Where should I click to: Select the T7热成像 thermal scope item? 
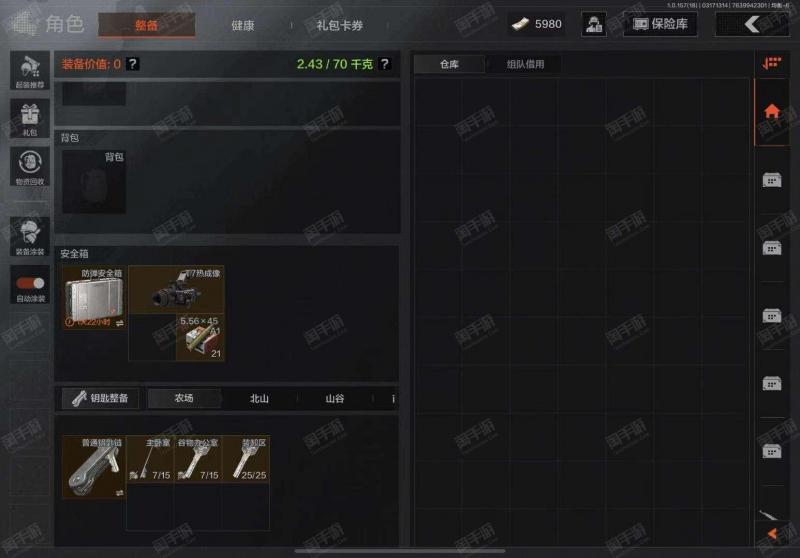coord(177,290)
